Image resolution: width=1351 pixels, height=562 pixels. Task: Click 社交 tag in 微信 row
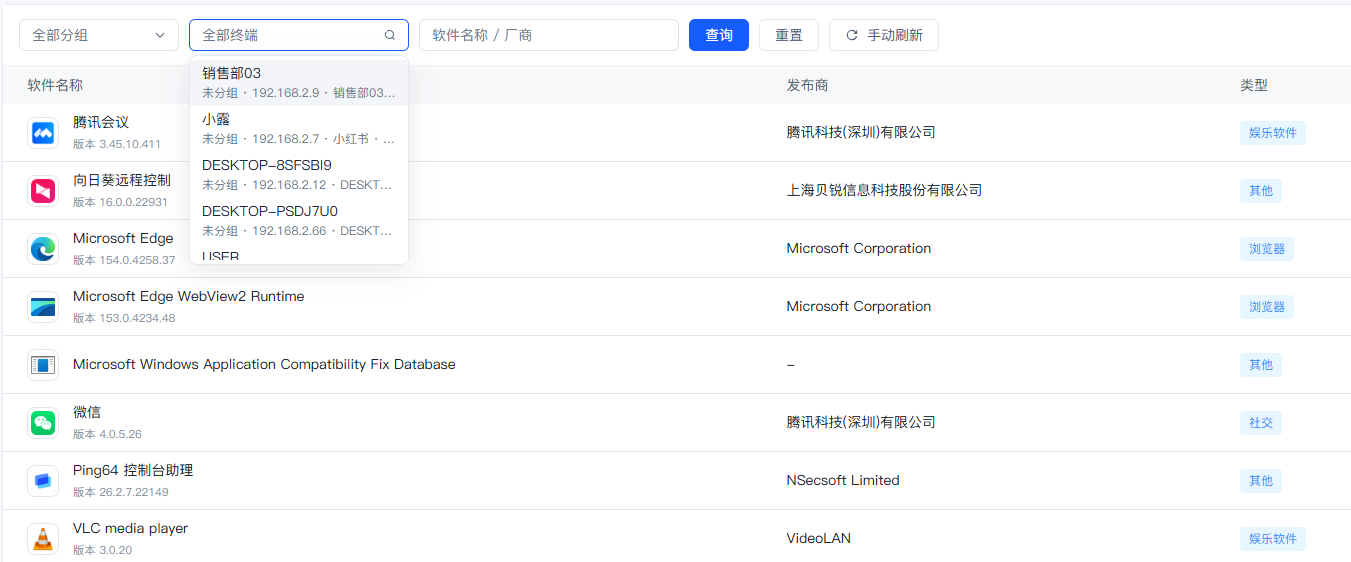point(1261,423)
